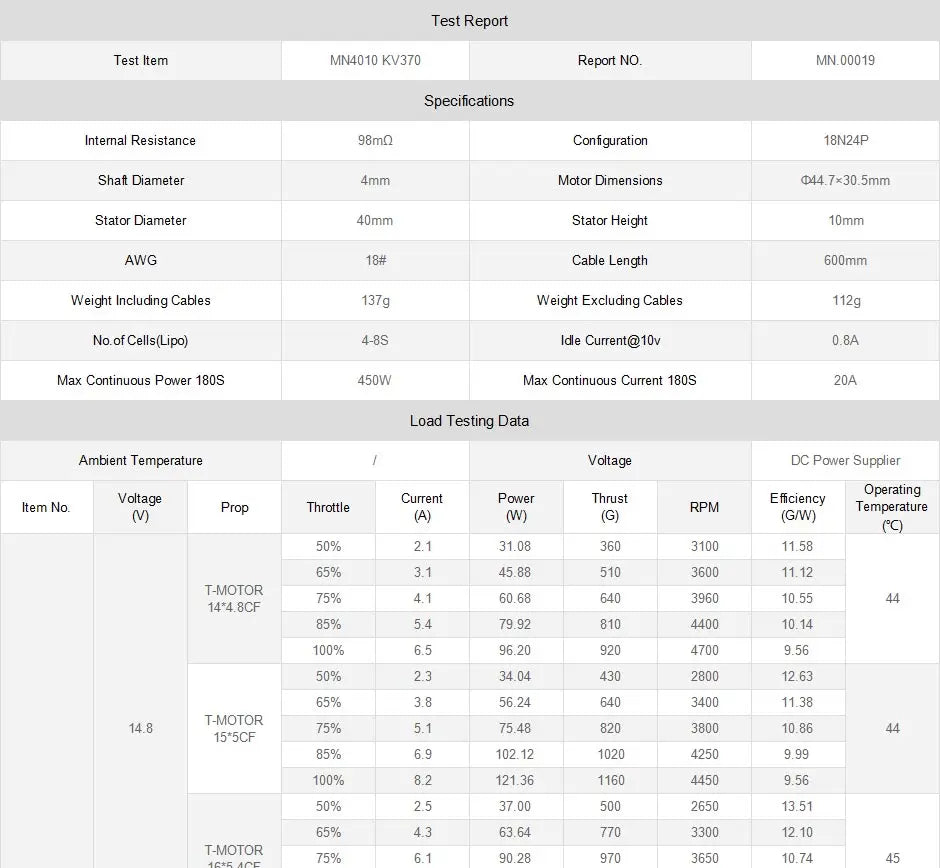Click the Throttle column header

coord(328,508)
